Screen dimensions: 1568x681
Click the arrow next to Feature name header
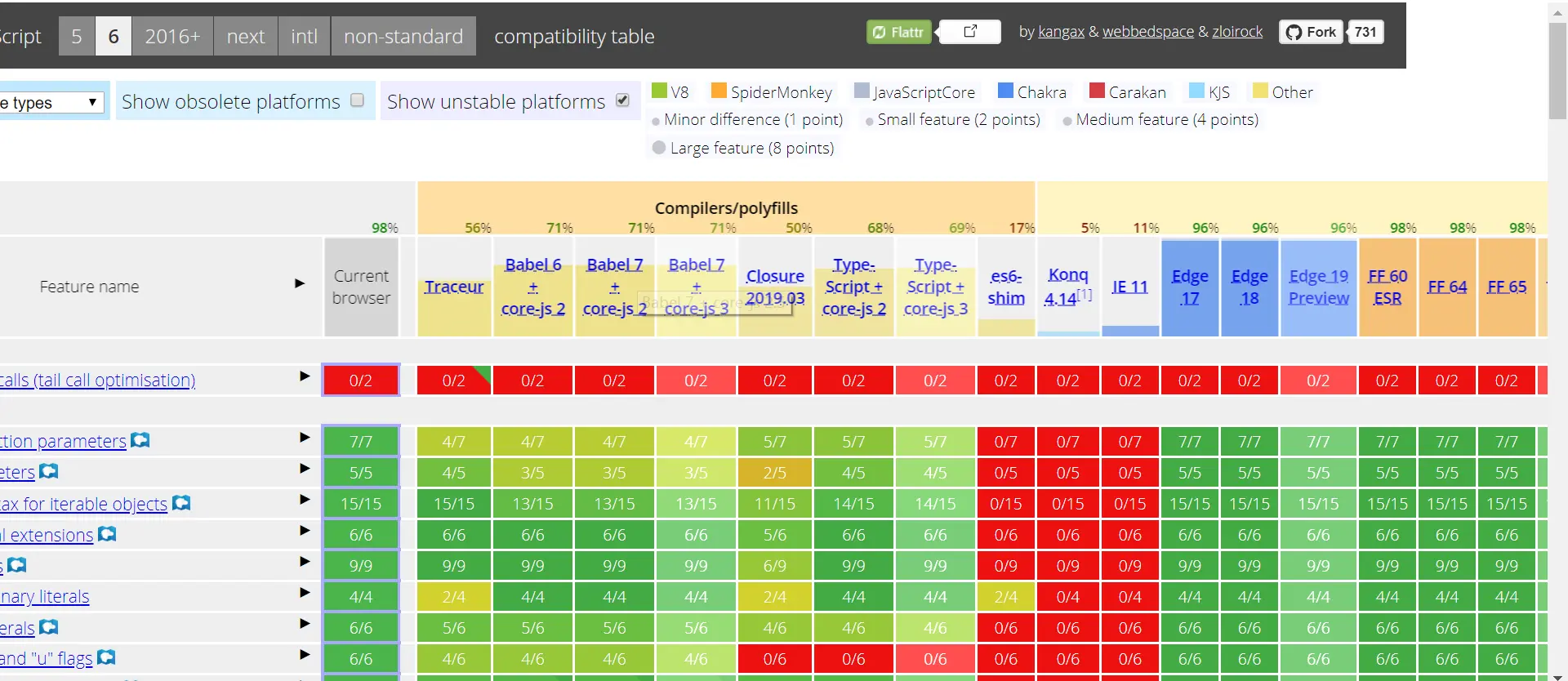pos(300,283)
